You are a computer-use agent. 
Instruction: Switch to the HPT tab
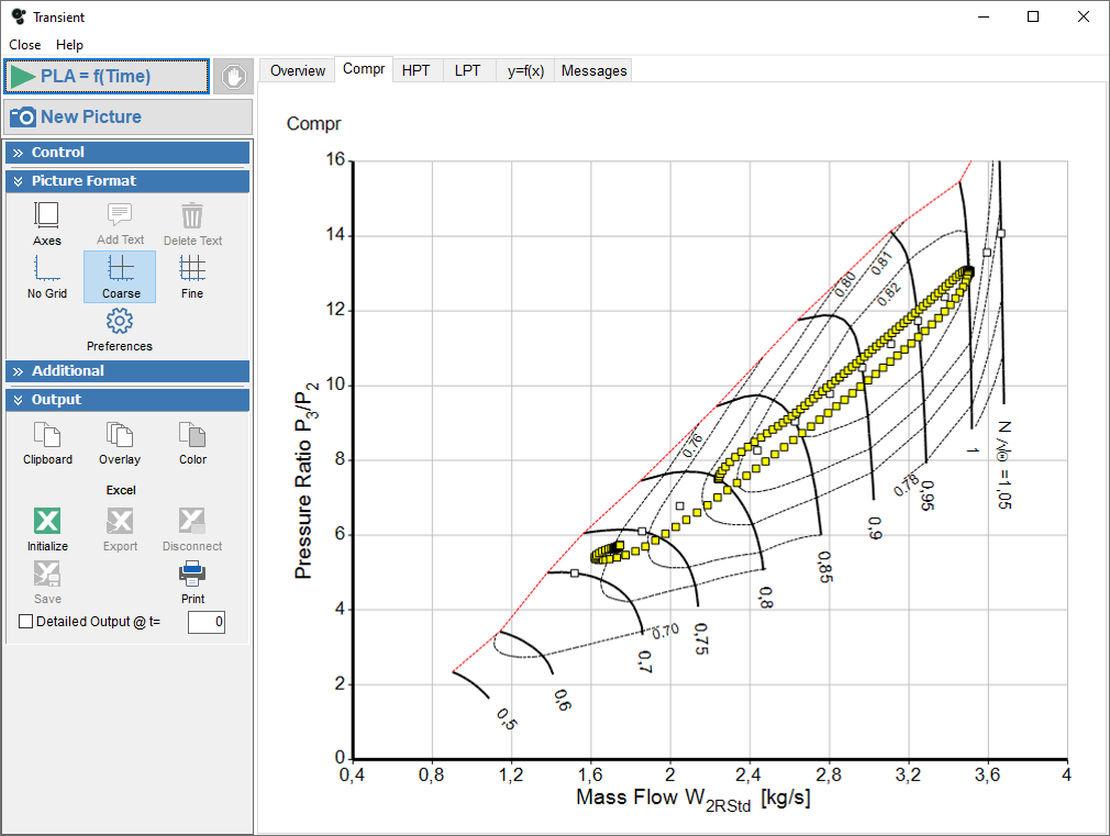(415, 71)
